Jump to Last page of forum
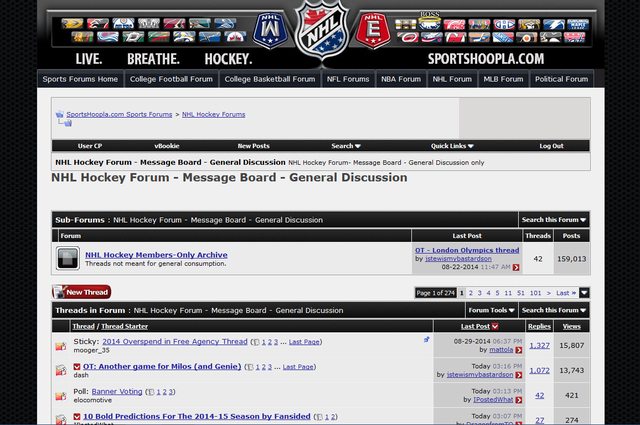The width and height of the screenshot is (640, 425). 566,293
